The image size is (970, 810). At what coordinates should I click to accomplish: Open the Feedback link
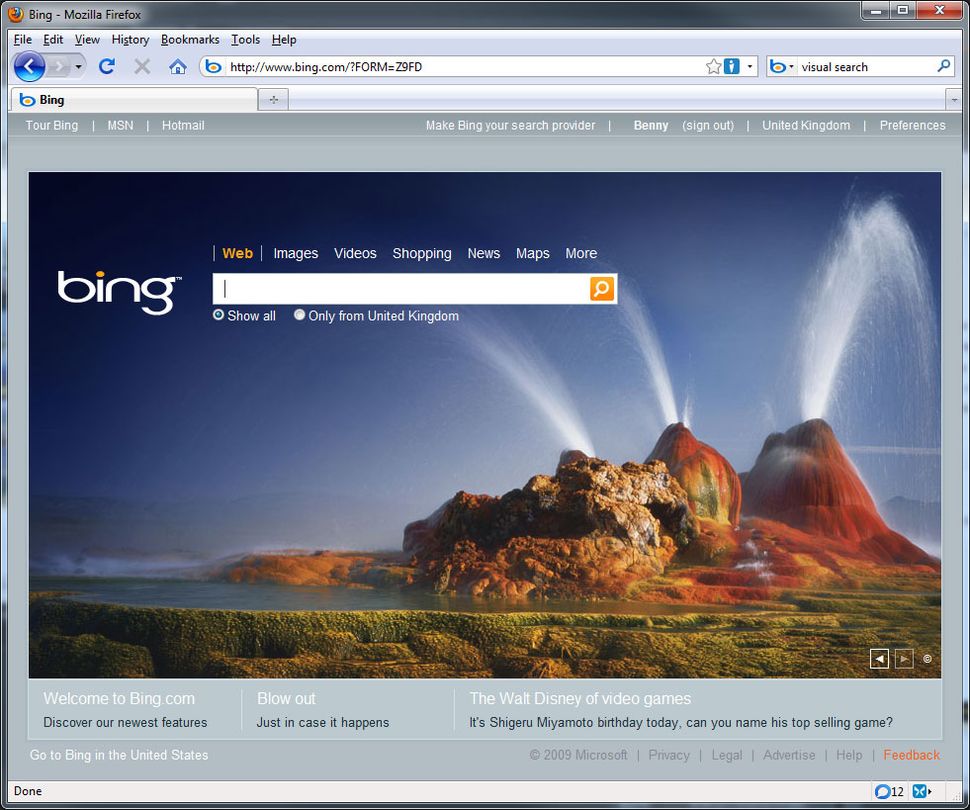pos(911,755)
